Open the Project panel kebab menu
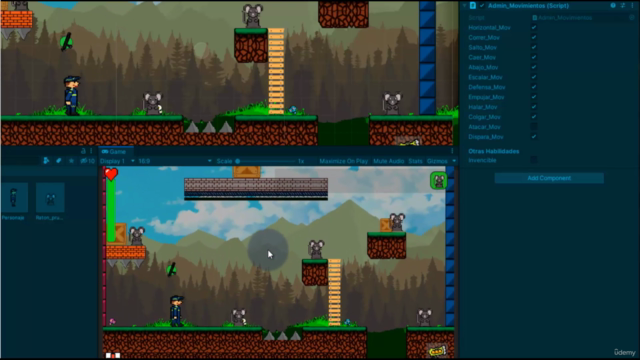This screenshot has height=360, width=640. point(91,151)
